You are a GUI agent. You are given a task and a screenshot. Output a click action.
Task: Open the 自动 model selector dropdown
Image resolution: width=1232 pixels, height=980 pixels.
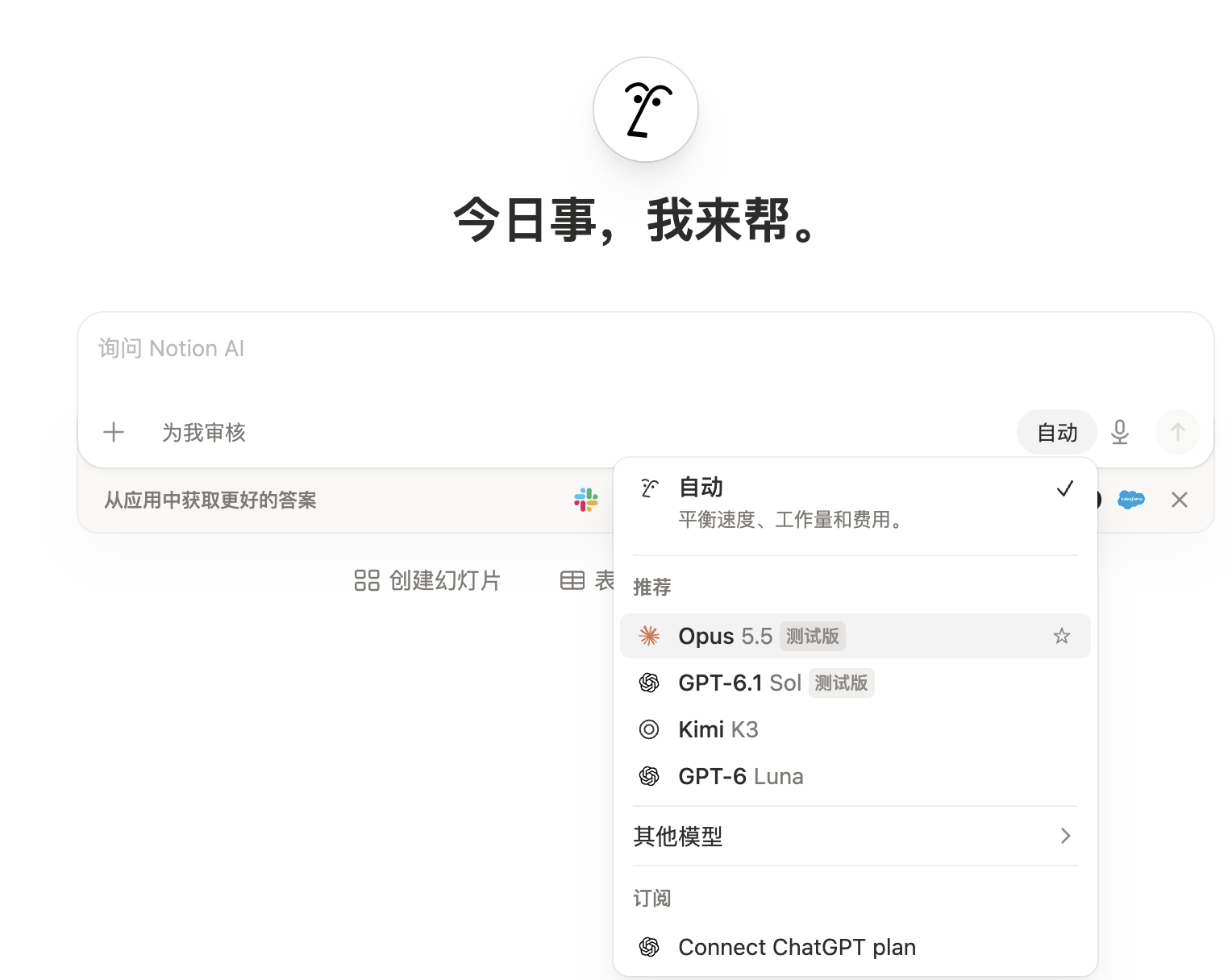coord(1057,433)
